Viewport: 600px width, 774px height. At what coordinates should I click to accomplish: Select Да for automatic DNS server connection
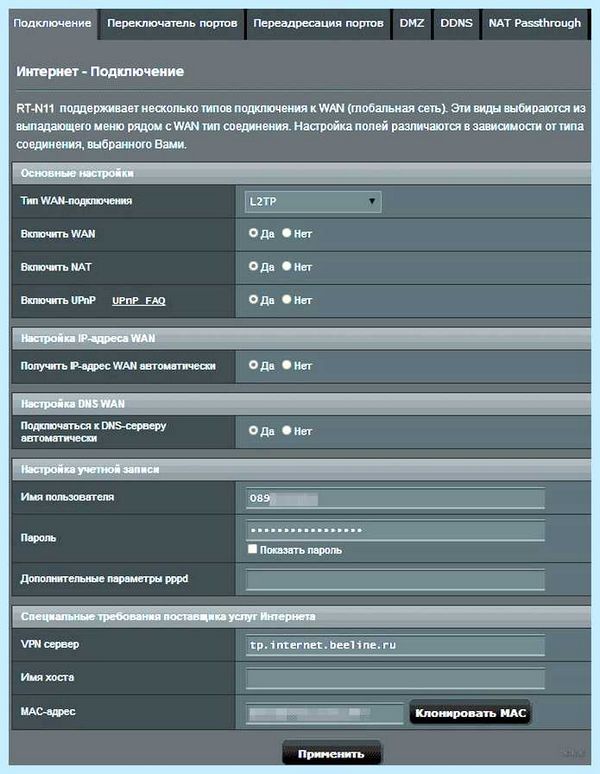253,430
